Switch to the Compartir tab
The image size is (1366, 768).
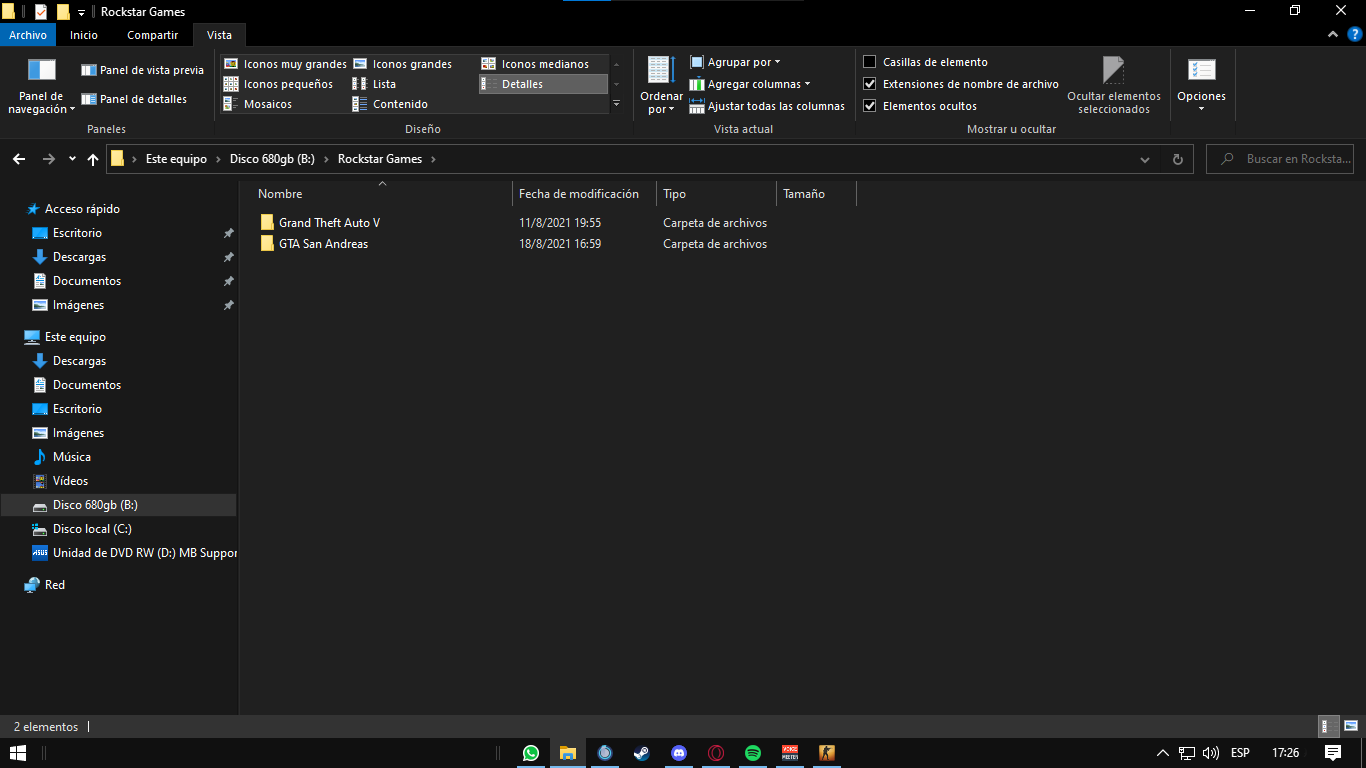[152, 35]
